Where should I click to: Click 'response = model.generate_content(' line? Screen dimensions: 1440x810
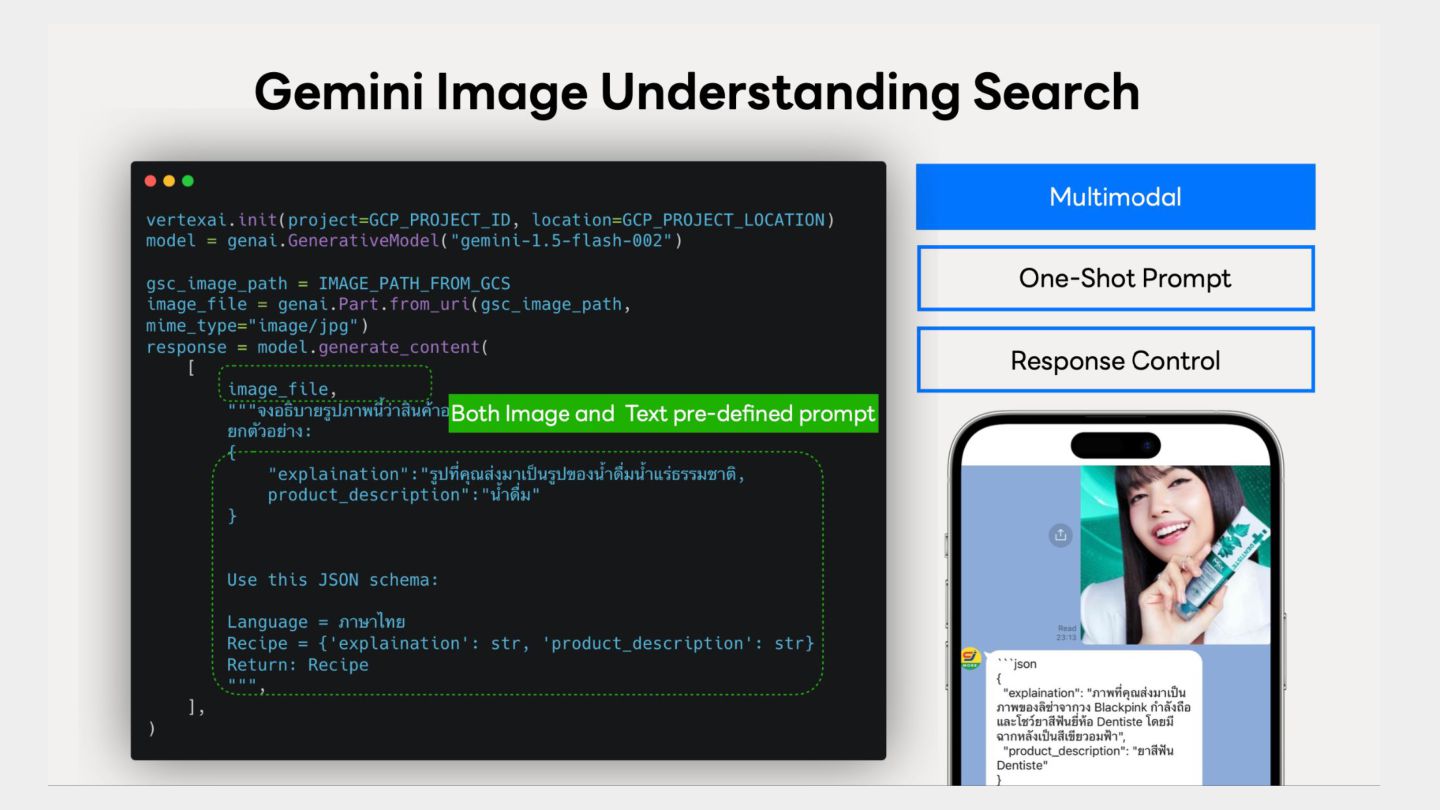tap(317, 347)
